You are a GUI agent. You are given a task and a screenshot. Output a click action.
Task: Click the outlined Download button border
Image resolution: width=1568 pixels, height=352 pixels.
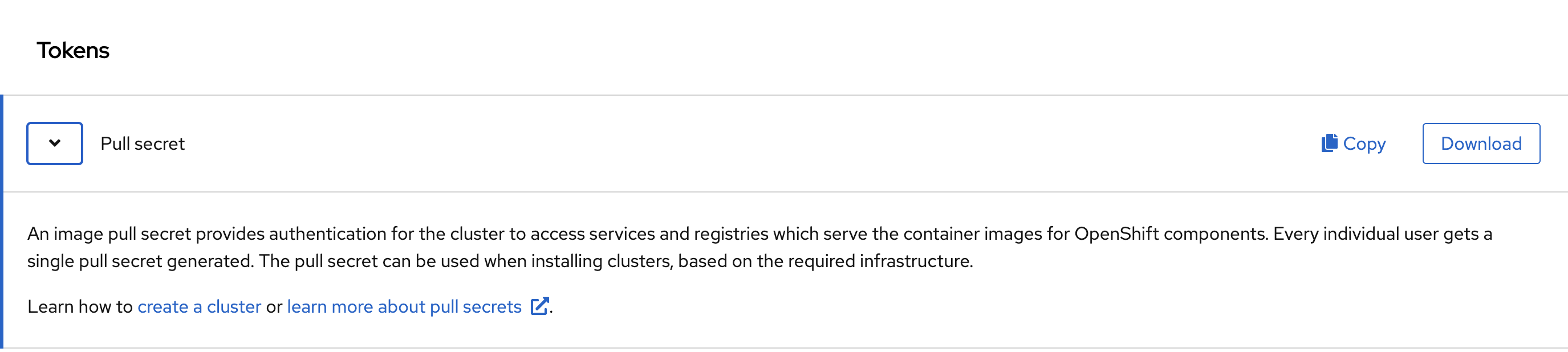pyautogui.click(x=1481, y=144)
